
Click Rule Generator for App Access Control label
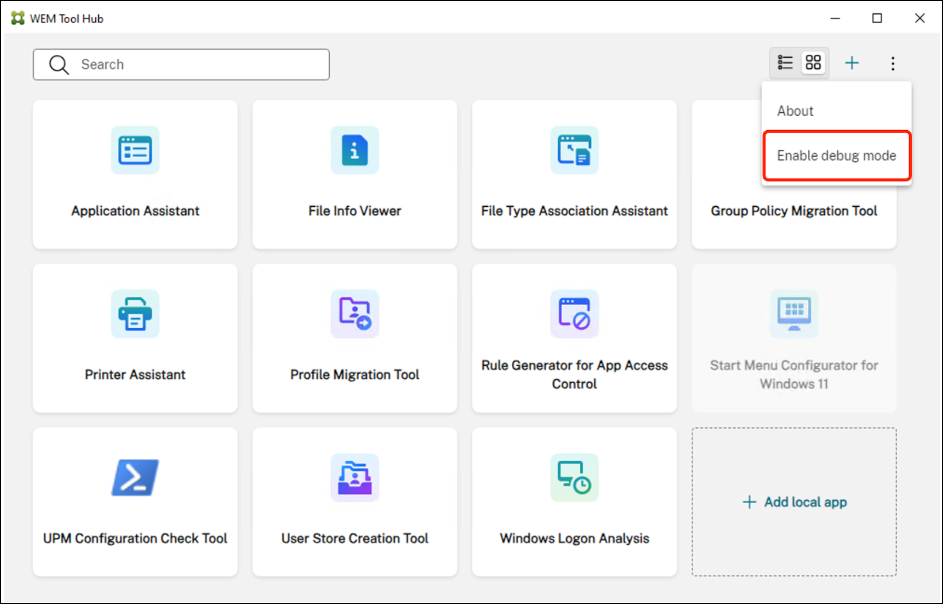point(574,375)
